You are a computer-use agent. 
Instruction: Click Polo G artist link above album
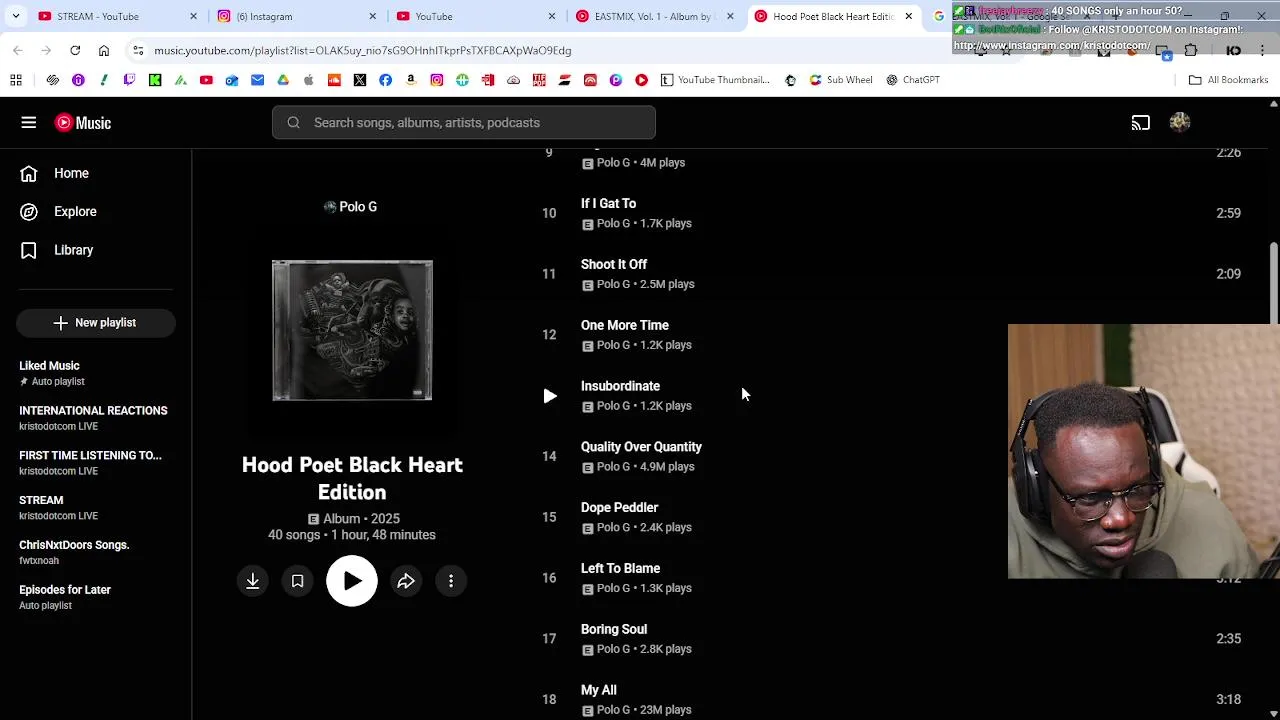(351, 207)
